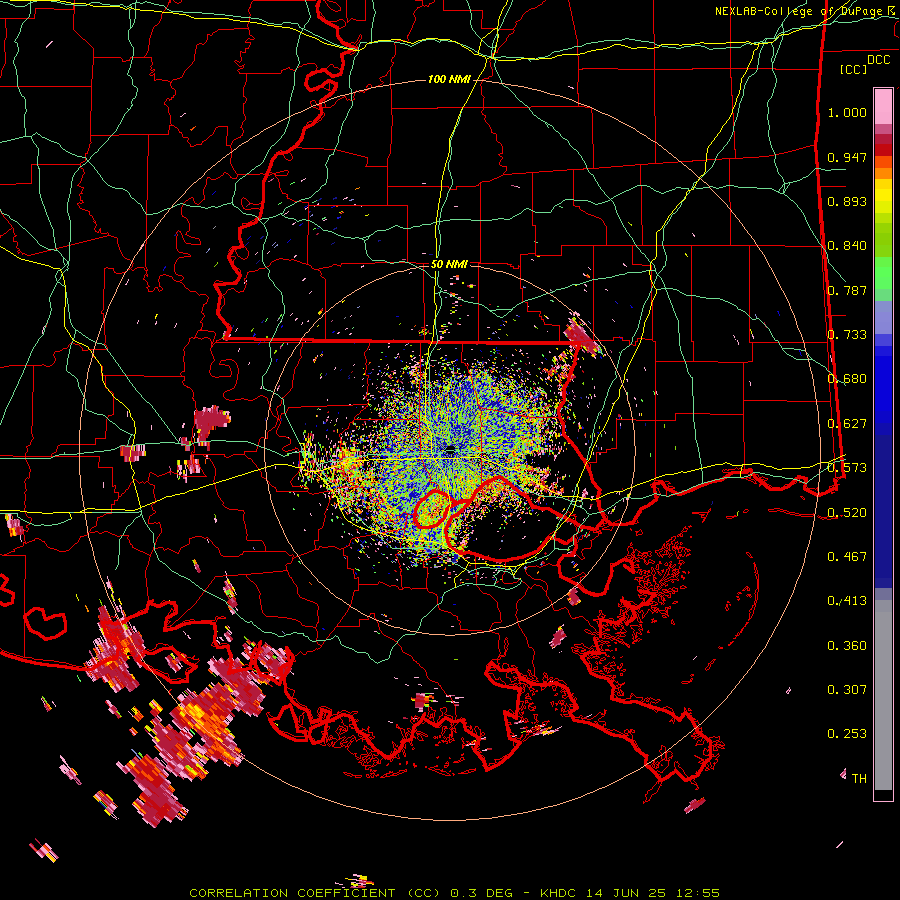Click the 0.520 scale value
Image resolution: width=900 pixels, height=900 pixels.
tap(847, 513)
